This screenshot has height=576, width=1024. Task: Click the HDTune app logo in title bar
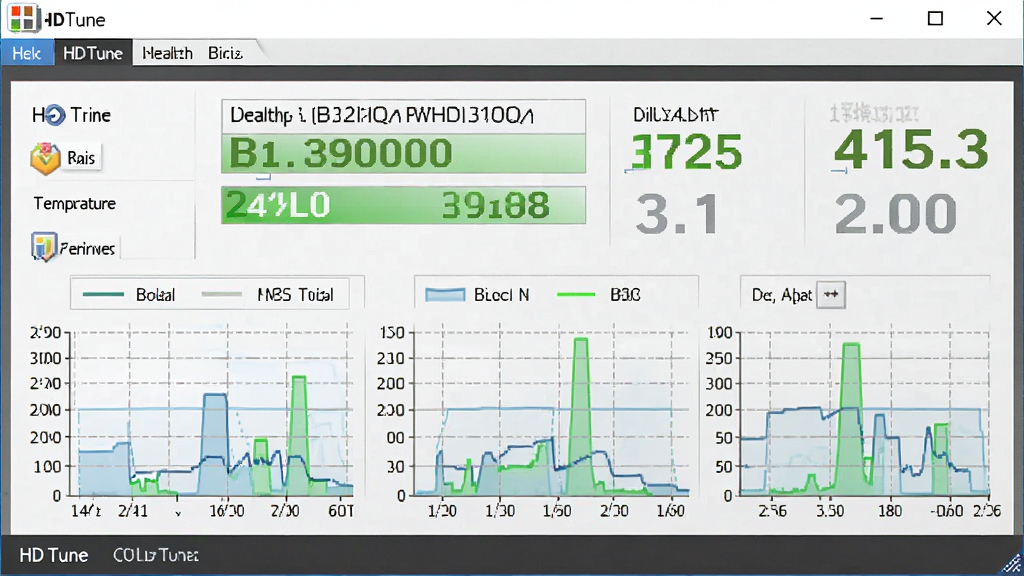(x=22, y=18)
